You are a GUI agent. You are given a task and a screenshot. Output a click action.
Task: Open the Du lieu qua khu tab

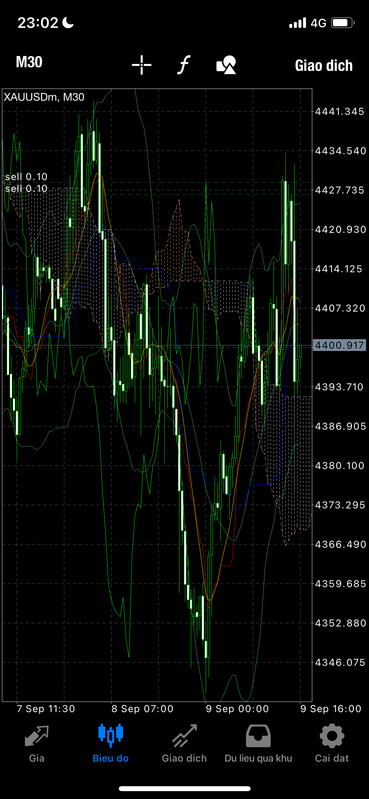pos(258,743)
